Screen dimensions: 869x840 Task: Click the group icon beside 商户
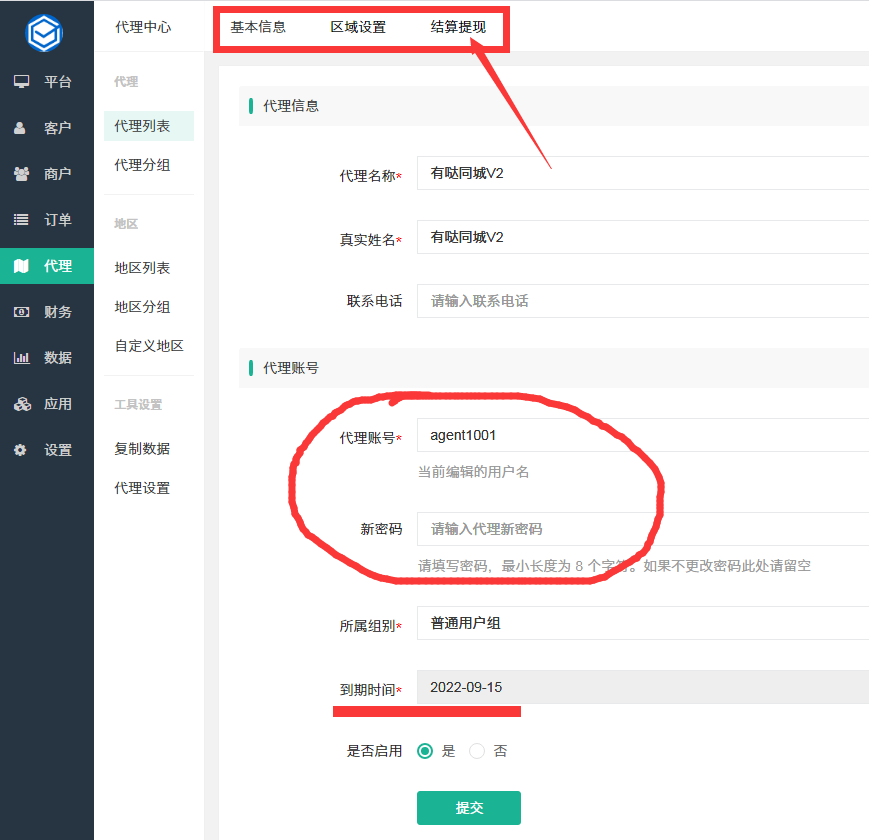point(22,174)
